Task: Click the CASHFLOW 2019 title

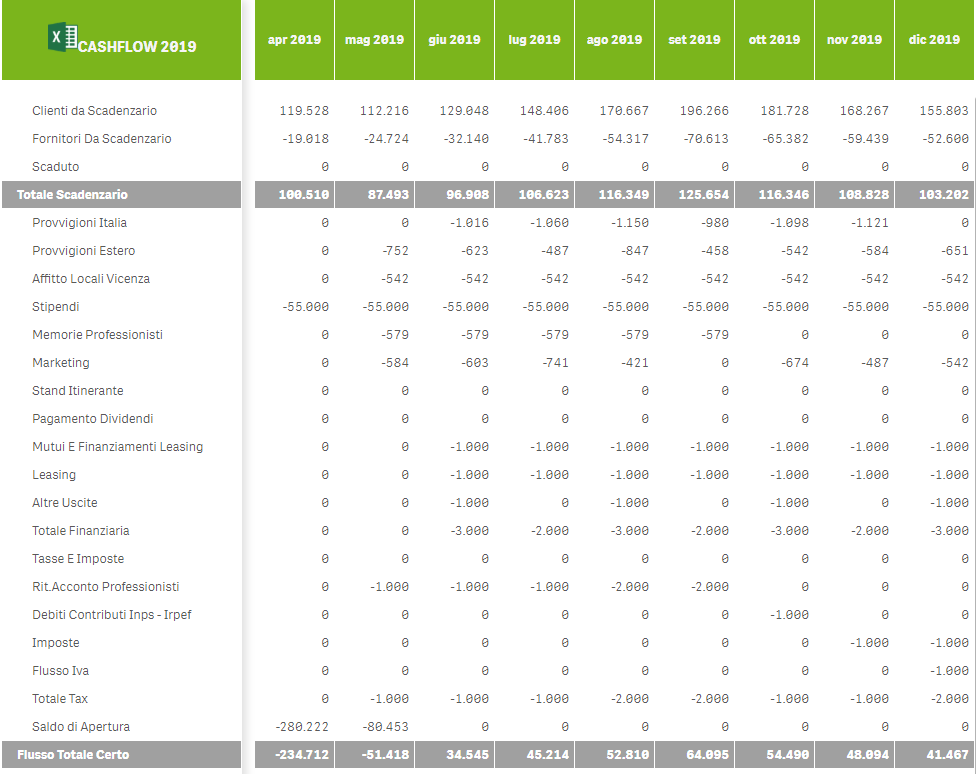Action: pos(137,46)
